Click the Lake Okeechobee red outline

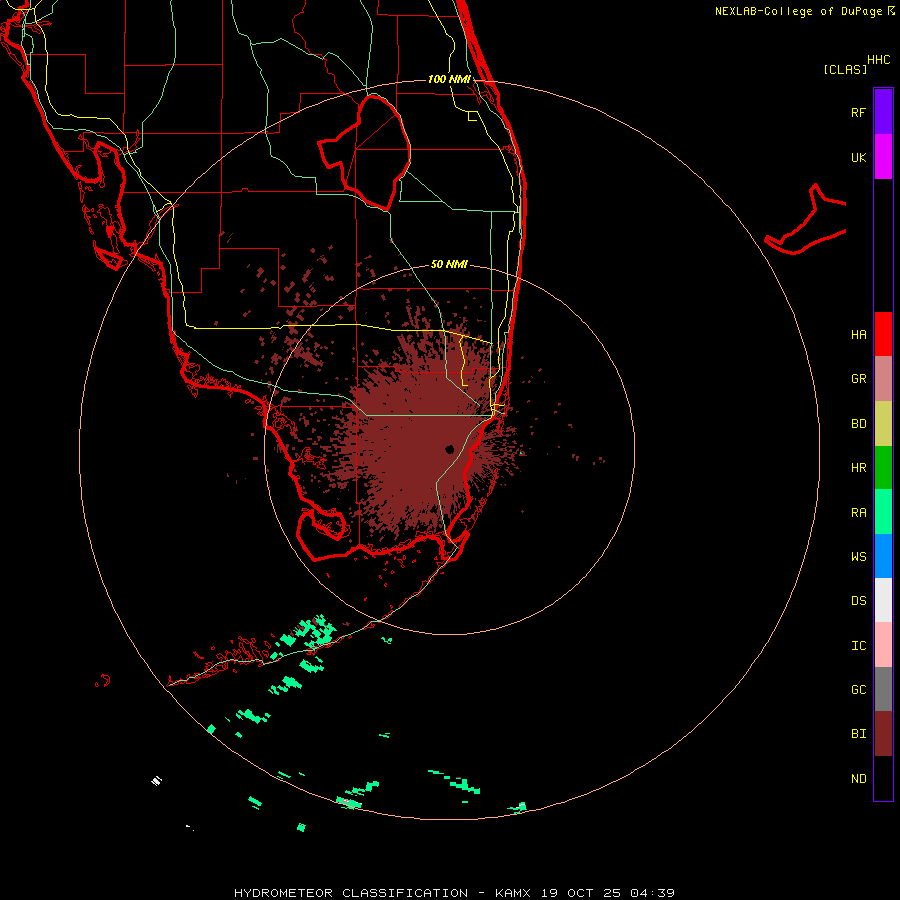click(365, 152)
